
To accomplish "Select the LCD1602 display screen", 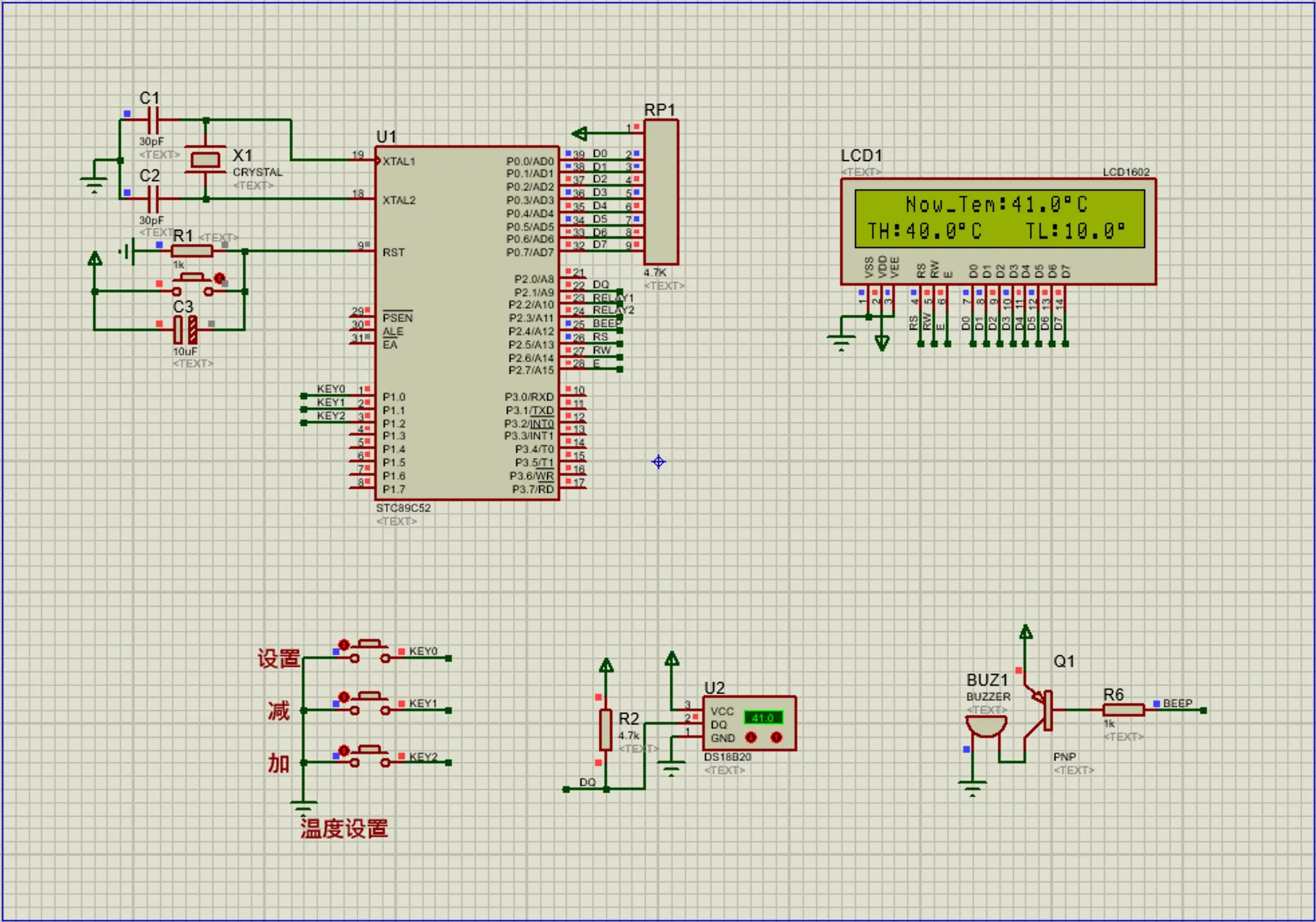I will pos(999,218).
